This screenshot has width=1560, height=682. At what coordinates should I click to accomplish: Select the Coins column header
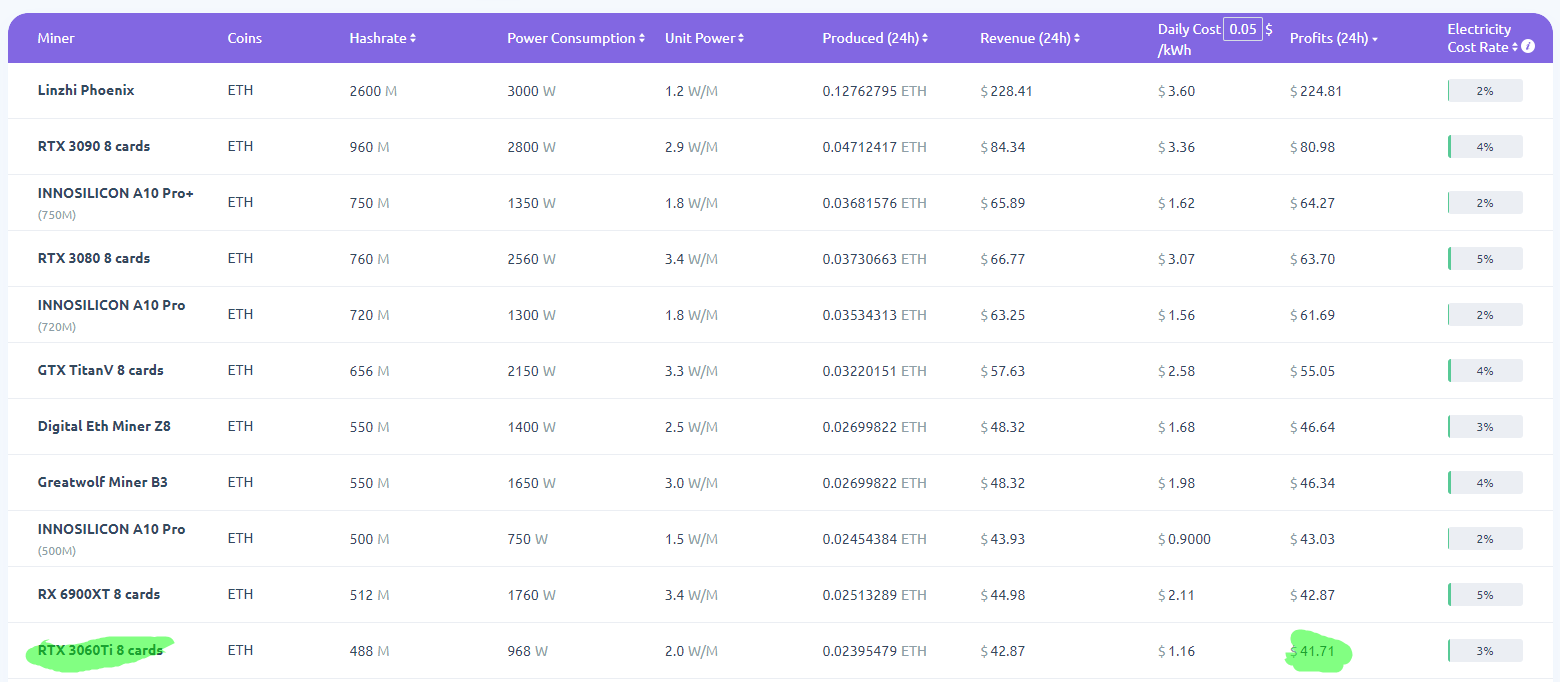click(x=244, y=38)
